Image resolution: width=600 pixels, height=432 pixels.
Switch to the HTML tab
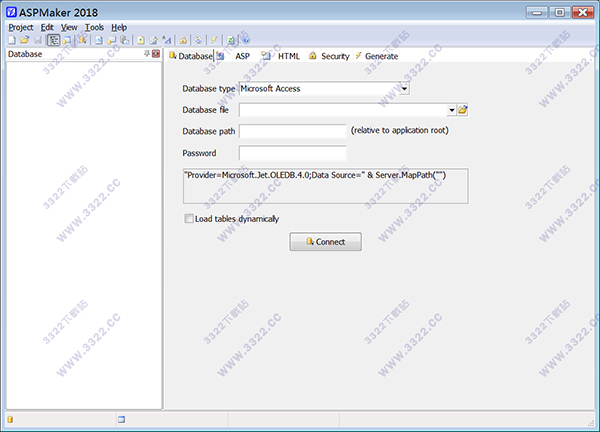click(281, 56)
